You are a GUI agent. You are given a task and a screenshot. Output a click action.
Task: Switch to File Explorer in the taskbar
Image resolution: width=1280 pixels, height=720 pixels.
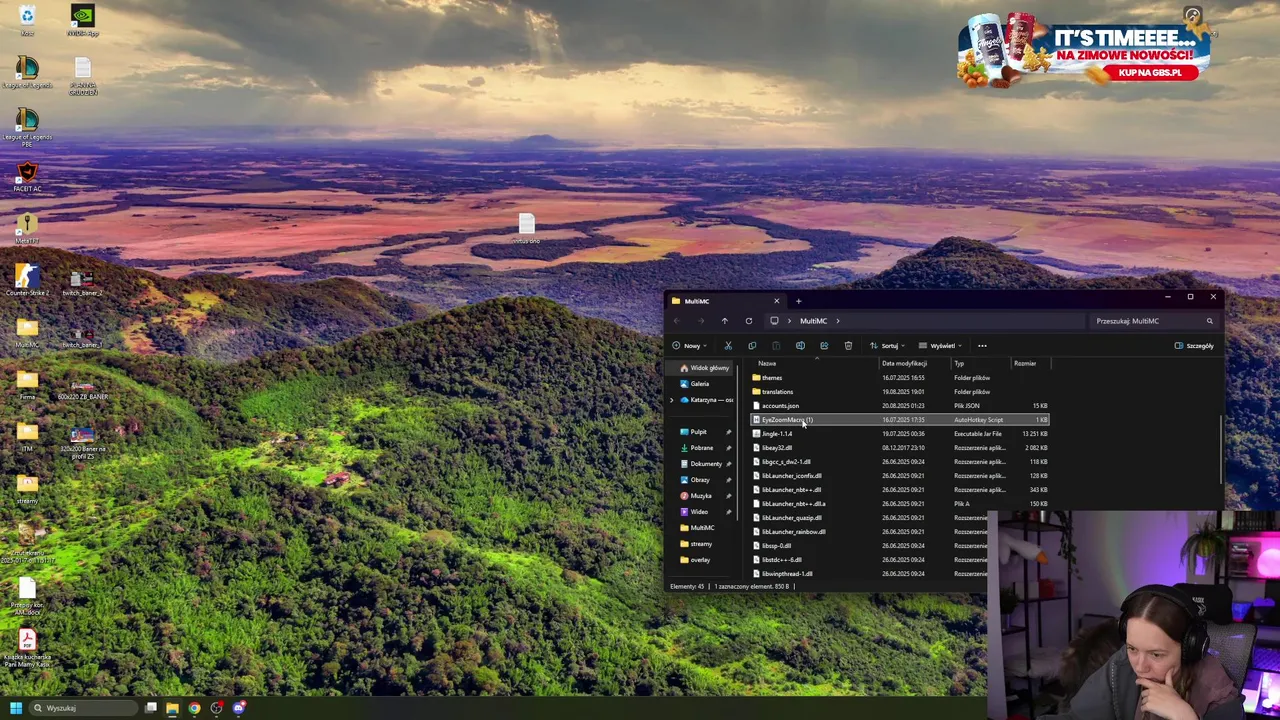pyautogui.click(x=172, y=708)
